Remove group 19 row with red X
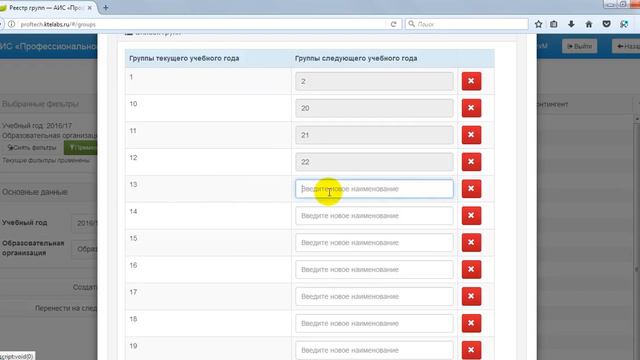 tap(471, 350)
